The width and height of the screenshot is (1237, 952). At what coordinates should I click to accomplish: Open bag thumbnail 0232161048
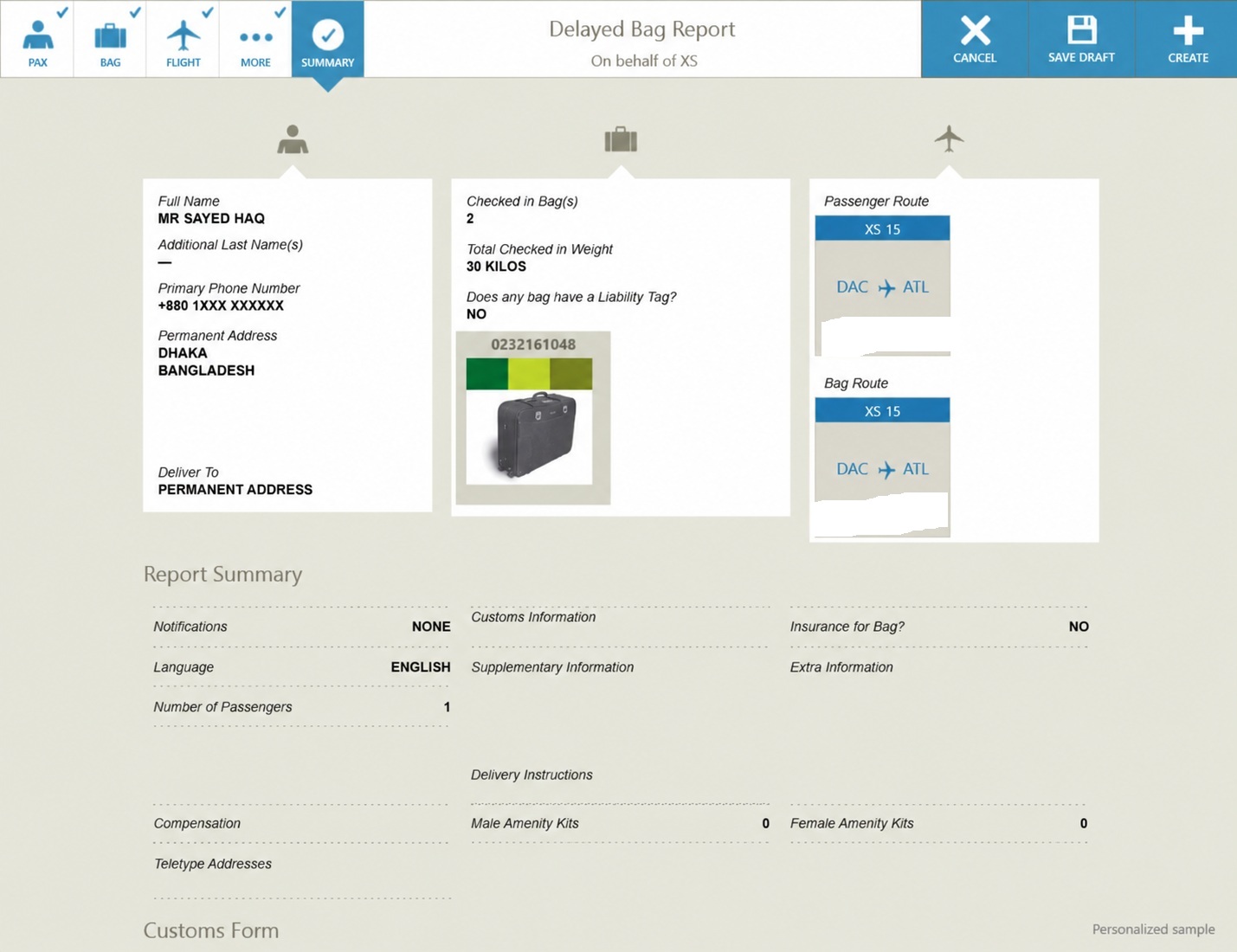[533, 418]
